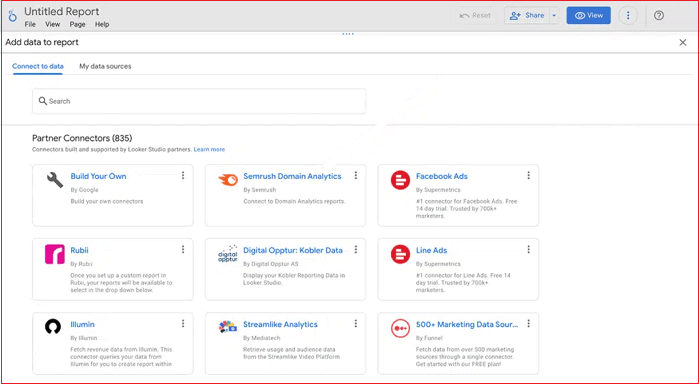Image resolution: width=700 pixels, height=385 pixels.
Task: Click the pink Rubii logo icon
Action: [55, 254]
